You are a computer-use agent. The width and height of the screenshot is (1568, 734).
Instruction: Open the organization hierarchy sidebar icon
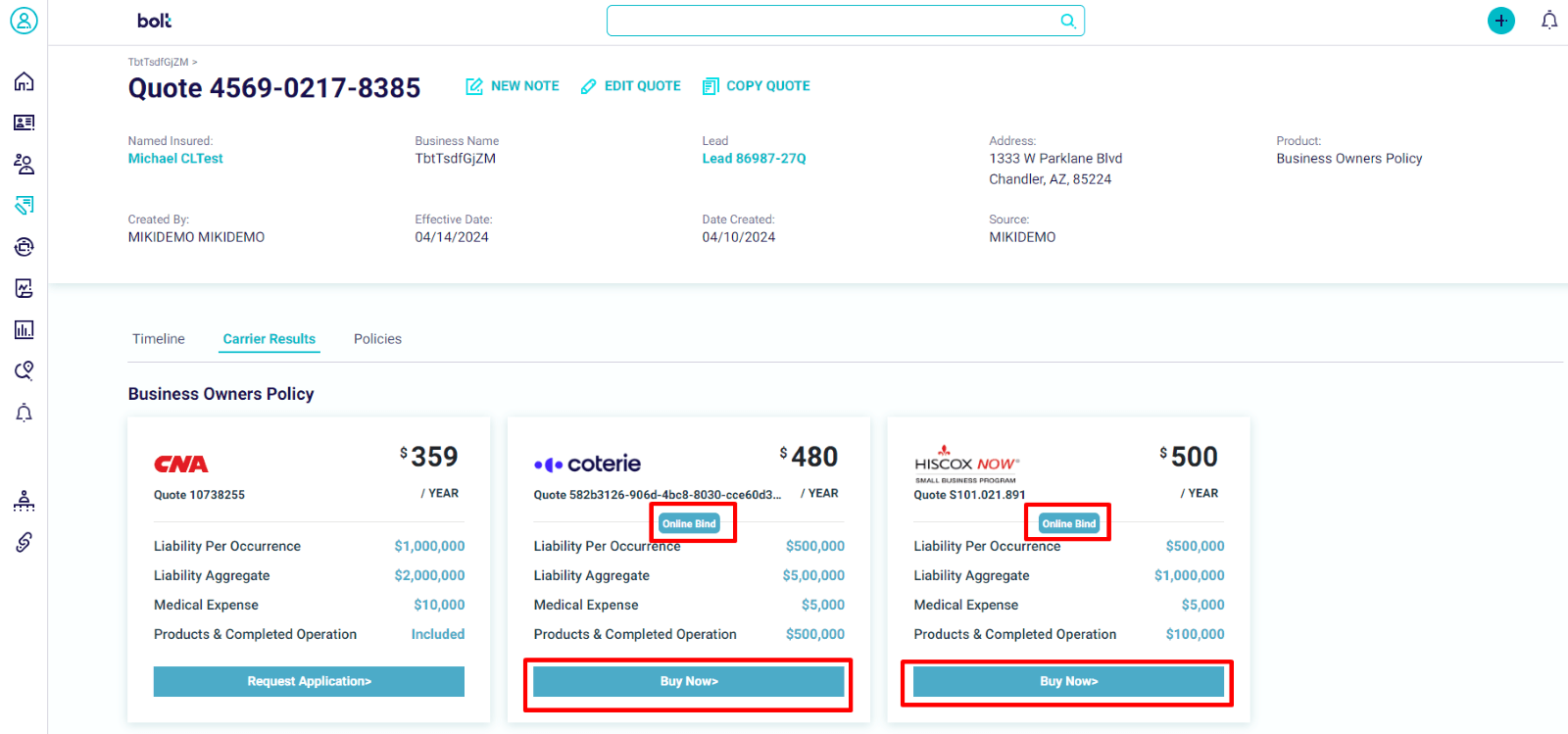[24, 501]
